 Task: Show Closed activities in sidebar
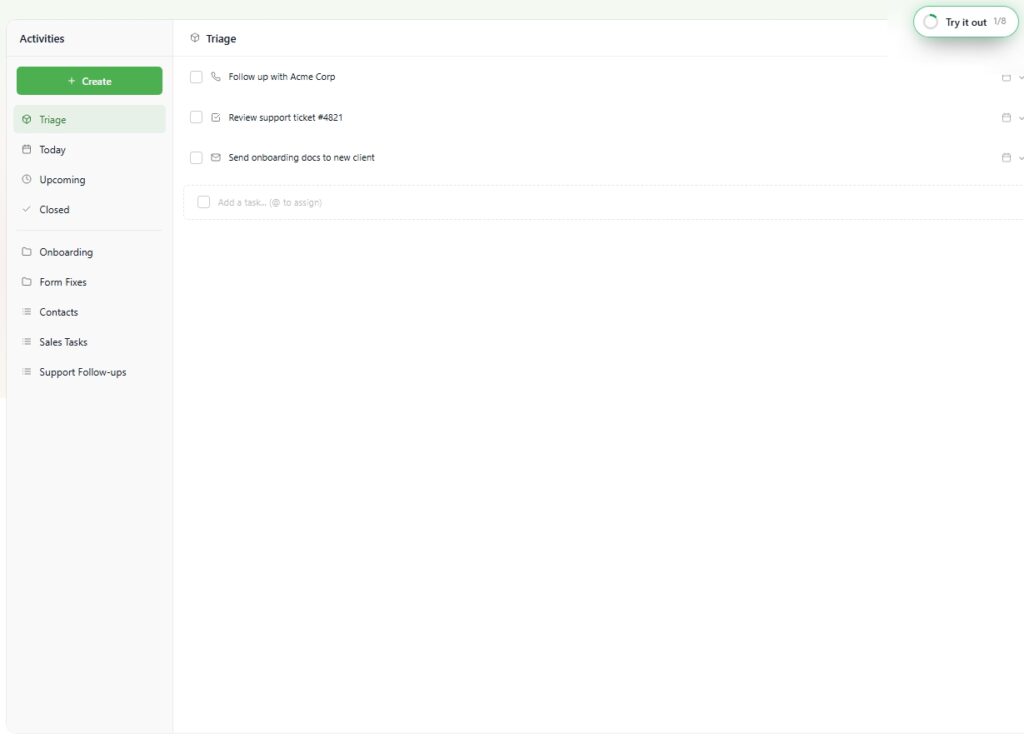(89, 210)
